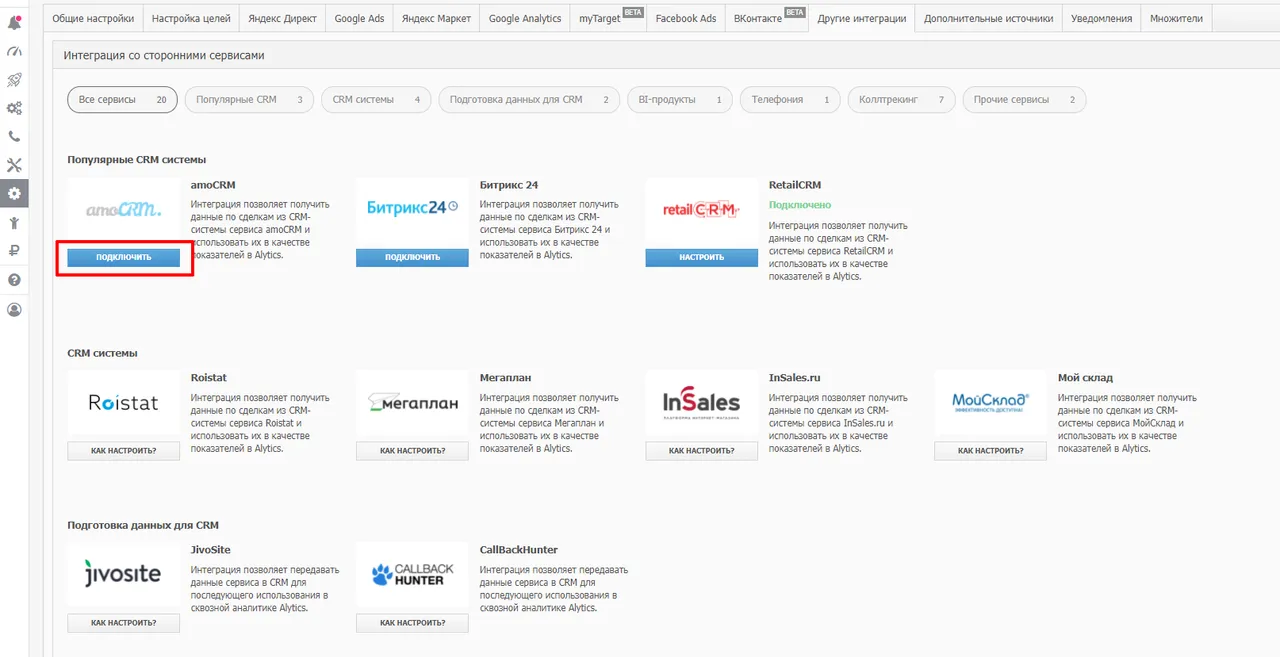Click Как настроить? under JivoSite

point(124,623)
